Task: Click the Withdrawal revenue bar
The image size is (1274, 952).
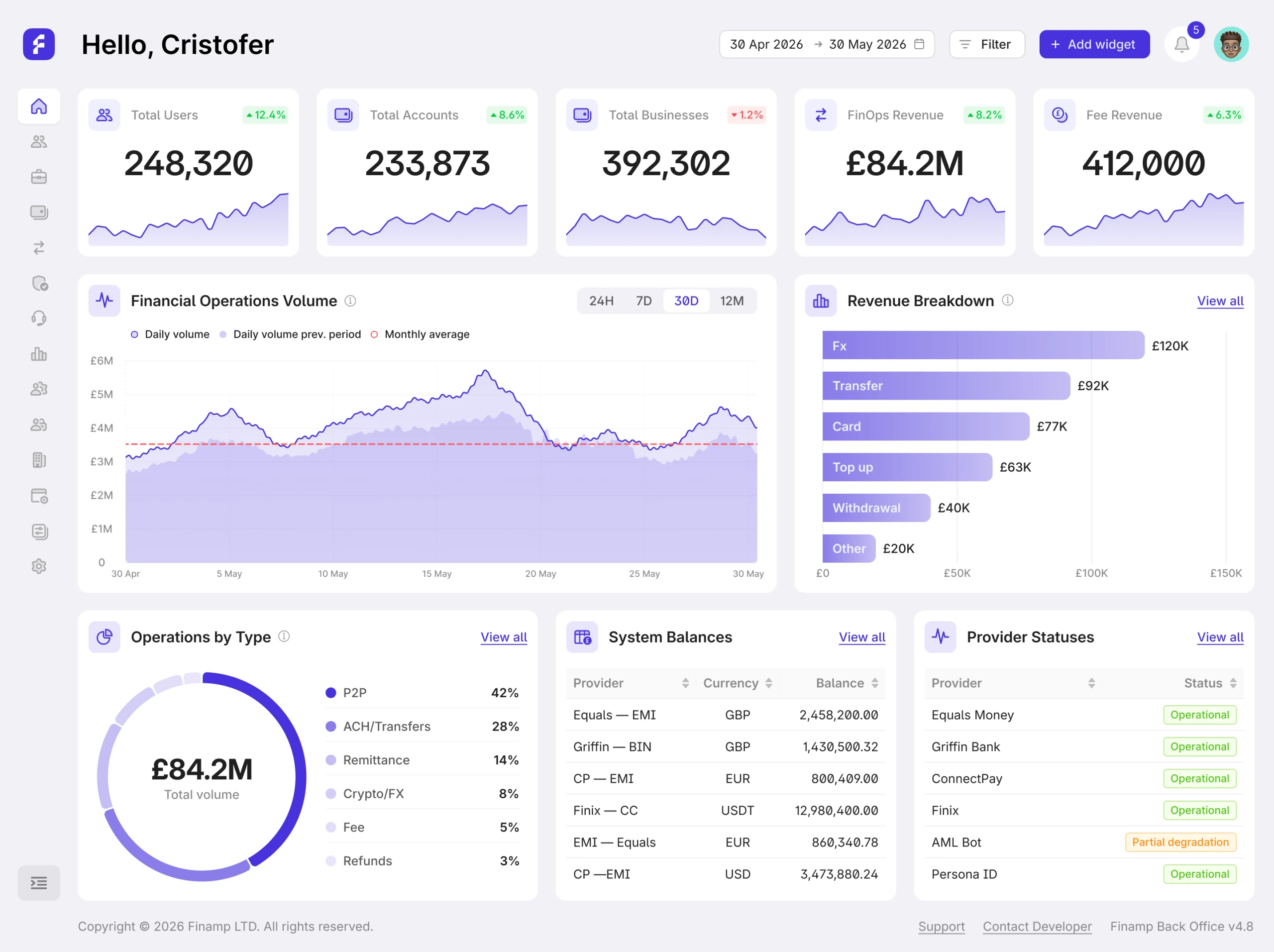Action: (x=876, y=508)
